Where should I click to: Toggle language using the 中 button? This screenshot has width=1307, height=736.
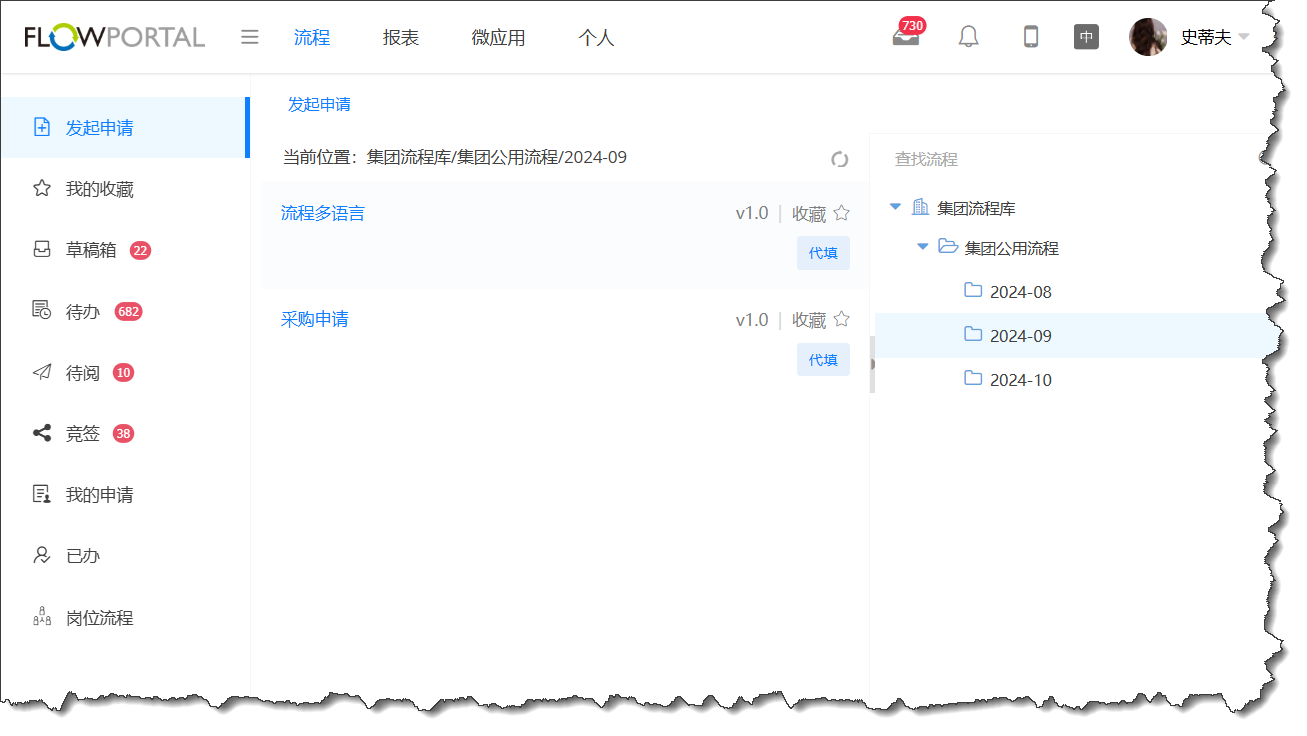[1086, 37]
